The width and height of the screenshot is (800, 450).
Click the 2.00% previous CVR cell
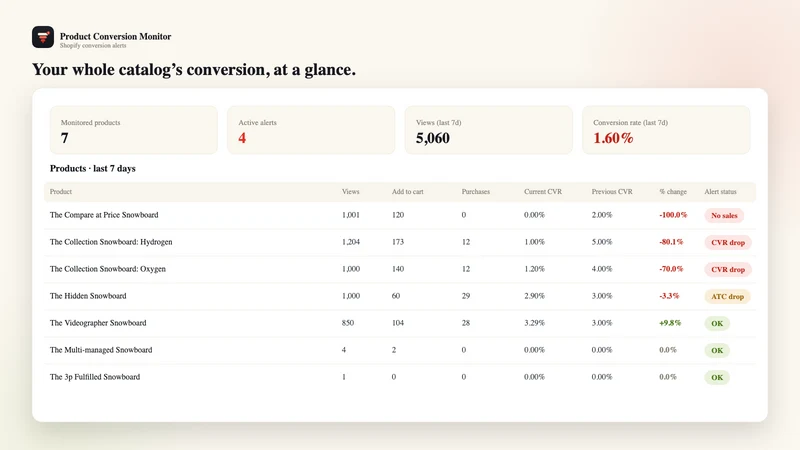(x=602, y=215)
